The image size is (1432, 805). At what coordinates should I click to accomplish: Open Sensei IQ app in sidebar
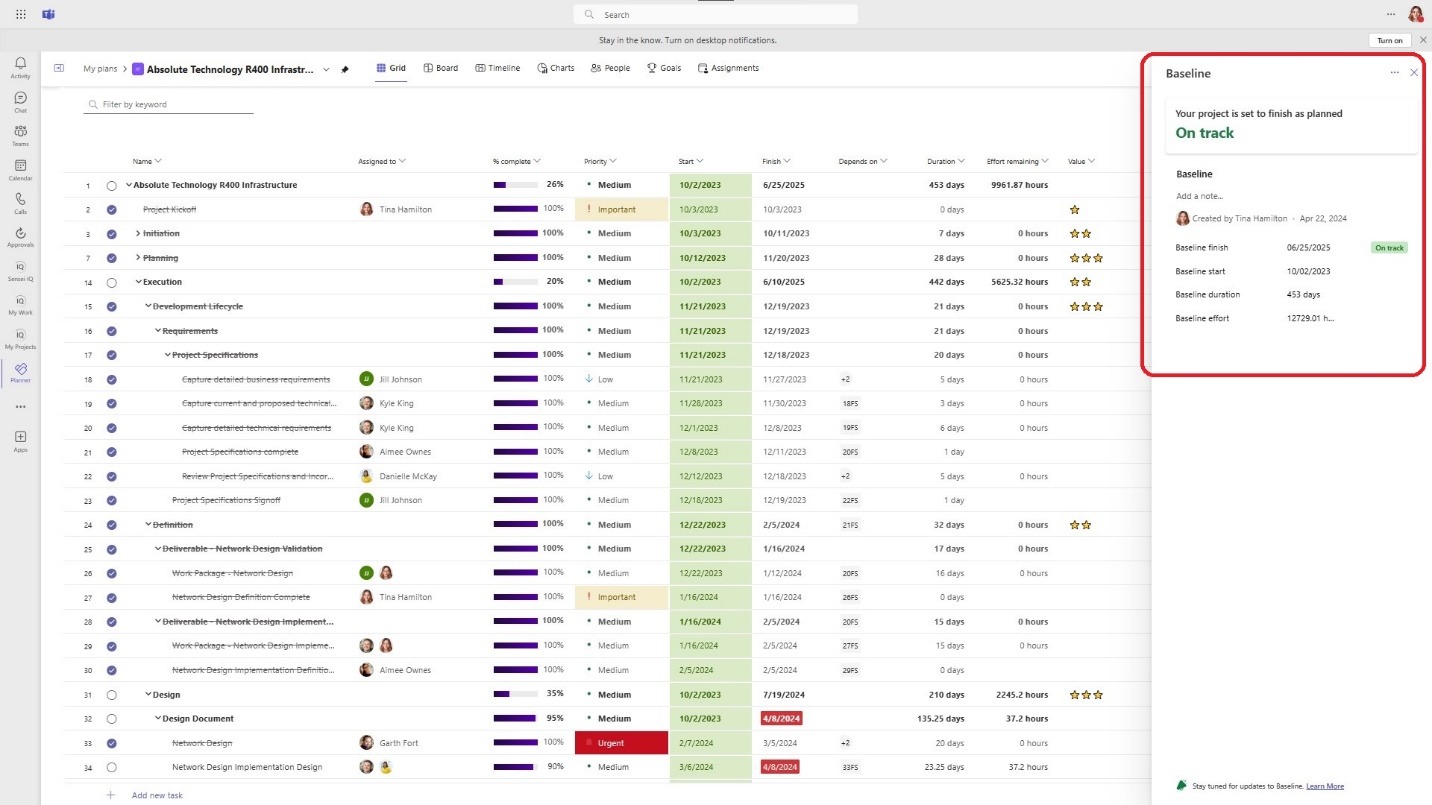click(20, 270)
